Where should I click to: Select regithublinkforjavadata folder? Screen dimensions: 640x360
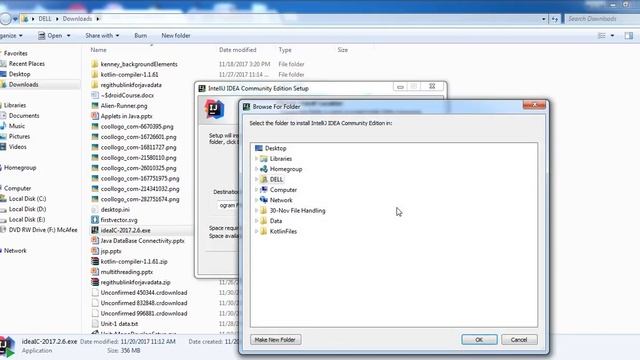click(131, 85)
